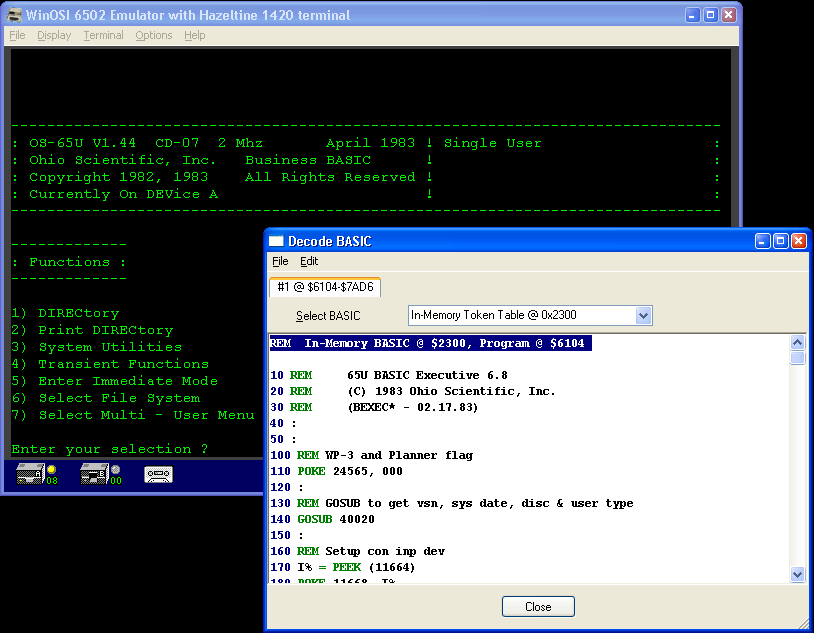Maximize the Decode BASIC window
The height and width of the screenshot is (633, 814).
(x=781, y=241)
